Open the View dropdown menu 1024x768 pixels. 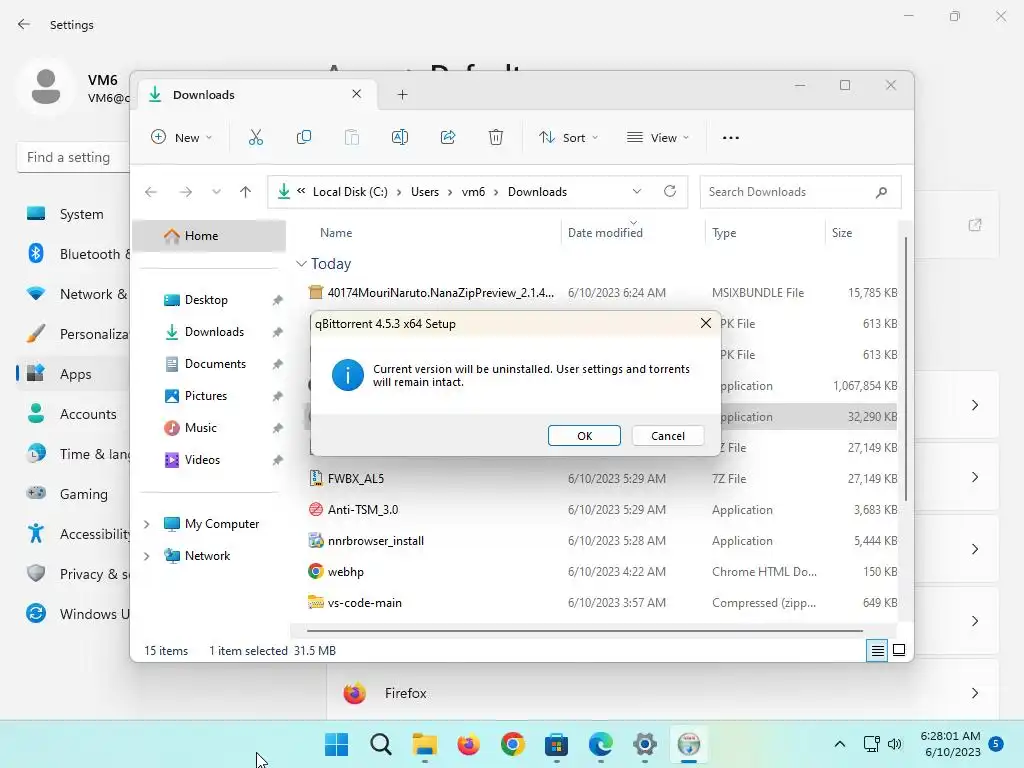pos(658,138)
